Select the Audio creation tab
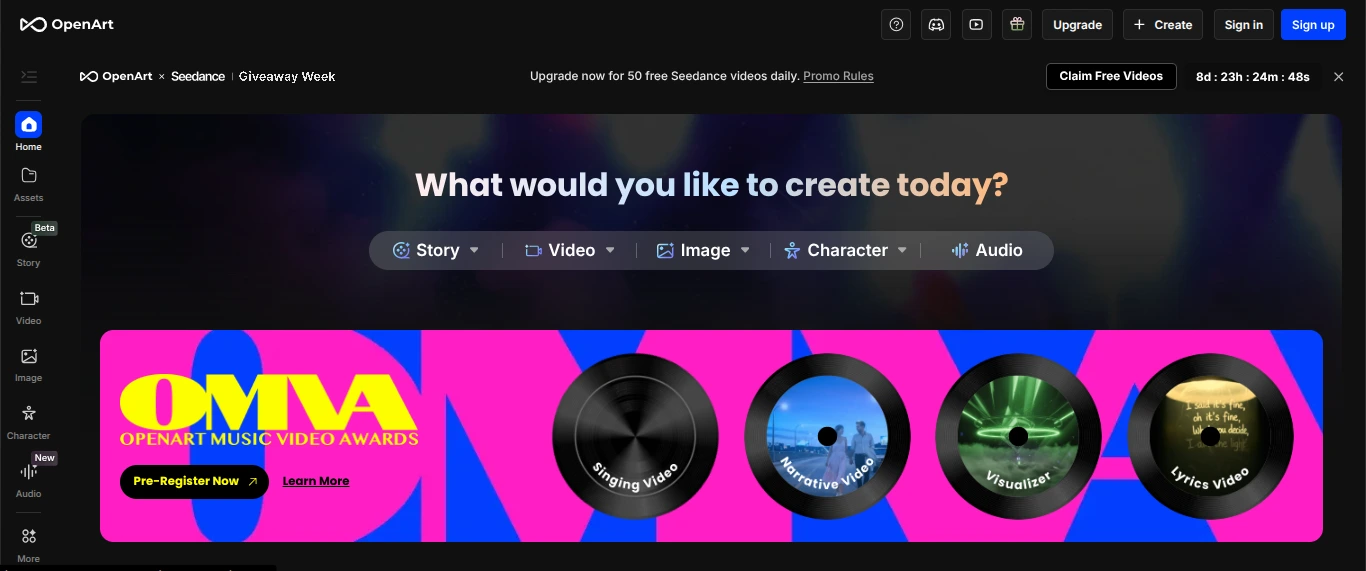The image size is (1366, 571). 986,251
